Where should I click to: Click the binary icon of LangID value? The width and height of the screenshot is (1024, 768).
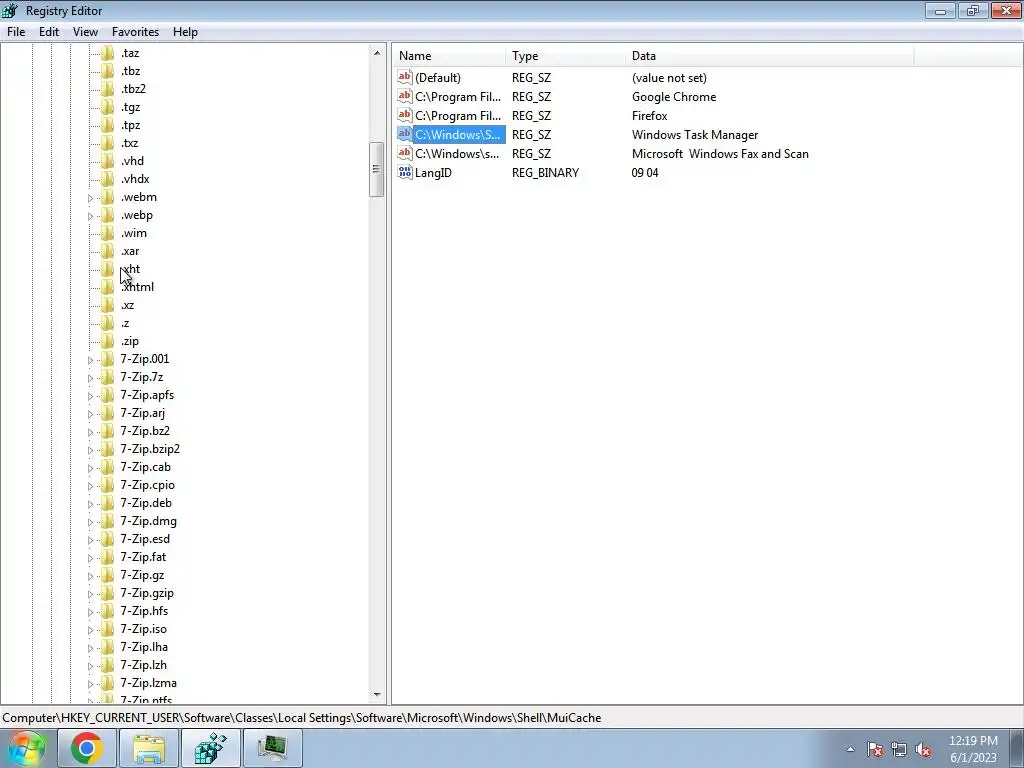point(405,172)
